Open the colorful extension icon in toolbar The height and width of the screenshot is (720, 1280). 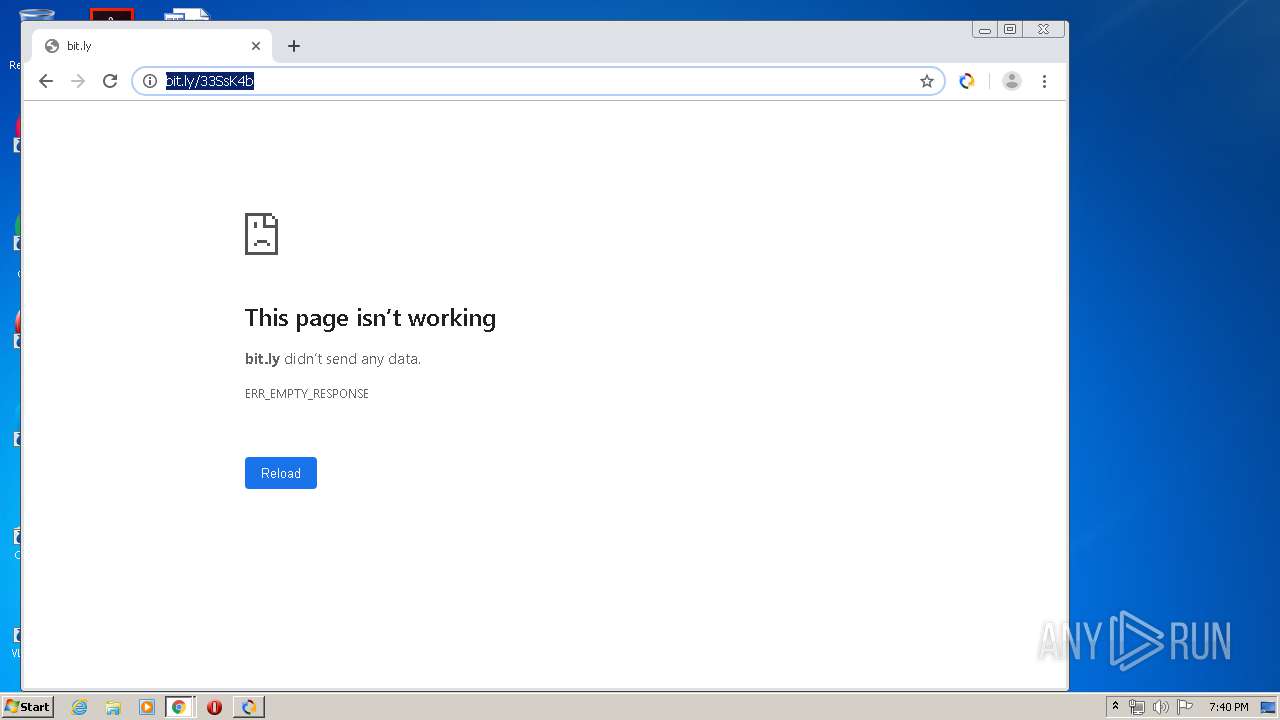pos(967,81)
